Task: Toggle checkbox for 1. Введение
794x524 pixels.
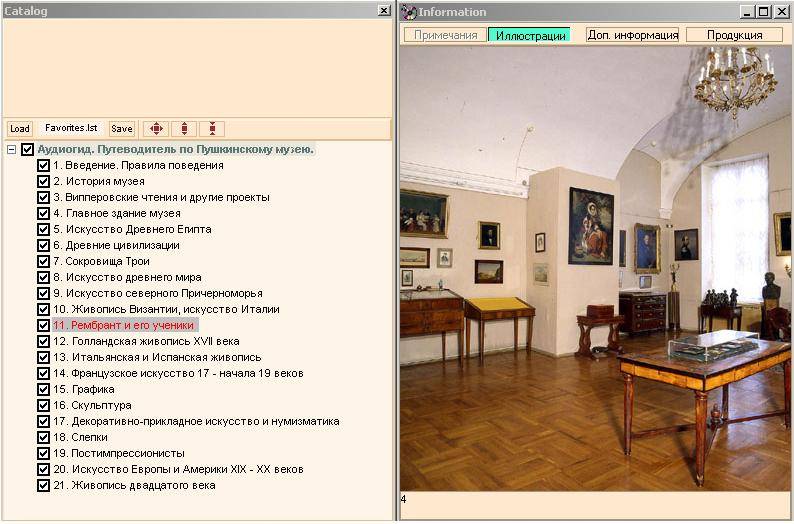Action: [x=44, y=166]
